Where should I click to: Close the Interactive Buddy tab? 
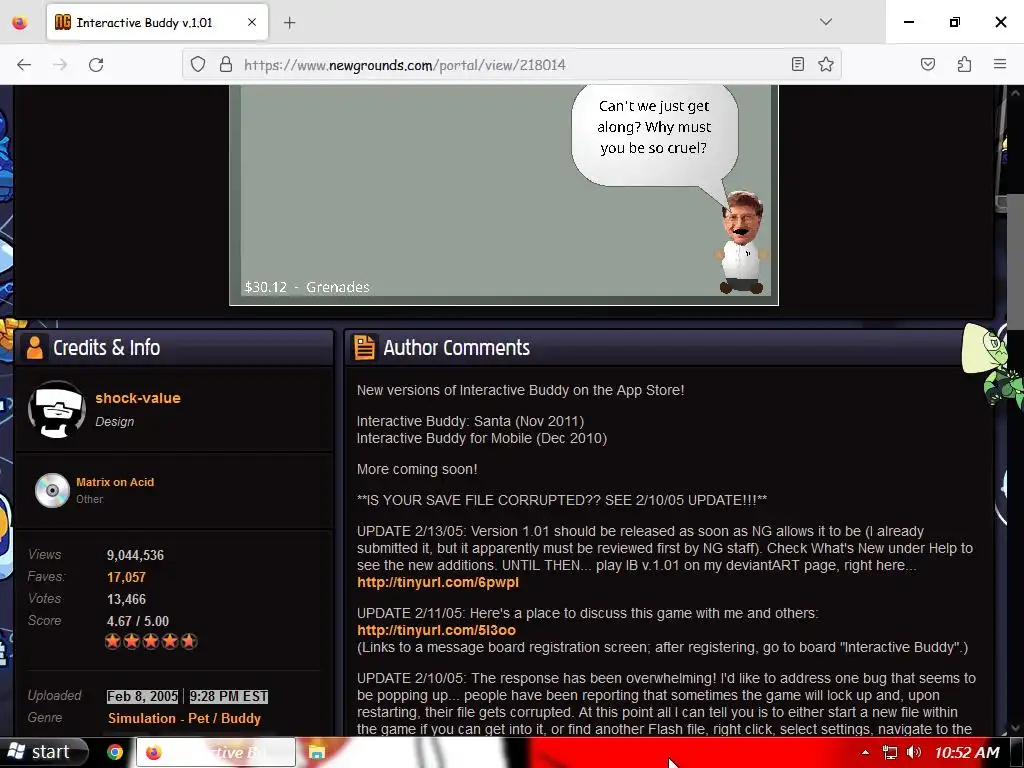pos(252,22)
